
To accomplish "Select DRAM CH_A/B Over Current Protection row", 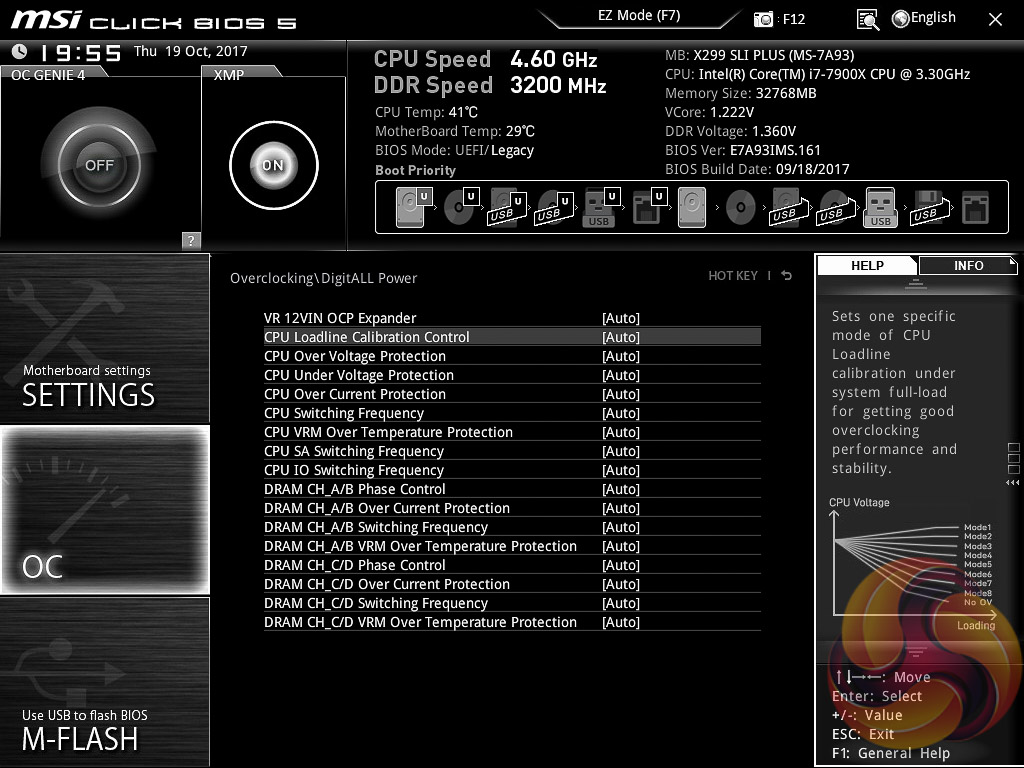I will click(512, 508).
